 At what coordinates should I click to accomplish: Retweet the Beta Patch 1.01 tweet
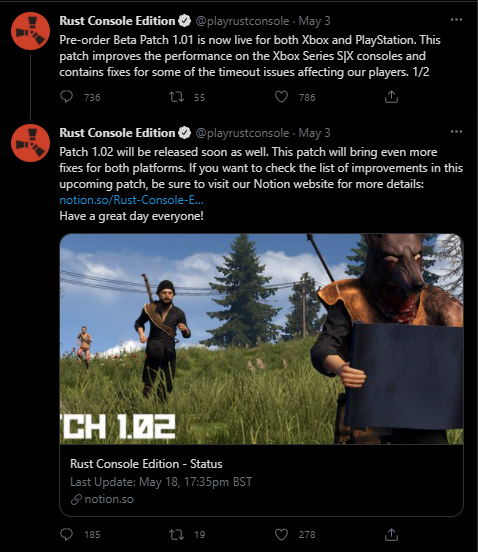(x=176, y=97)
